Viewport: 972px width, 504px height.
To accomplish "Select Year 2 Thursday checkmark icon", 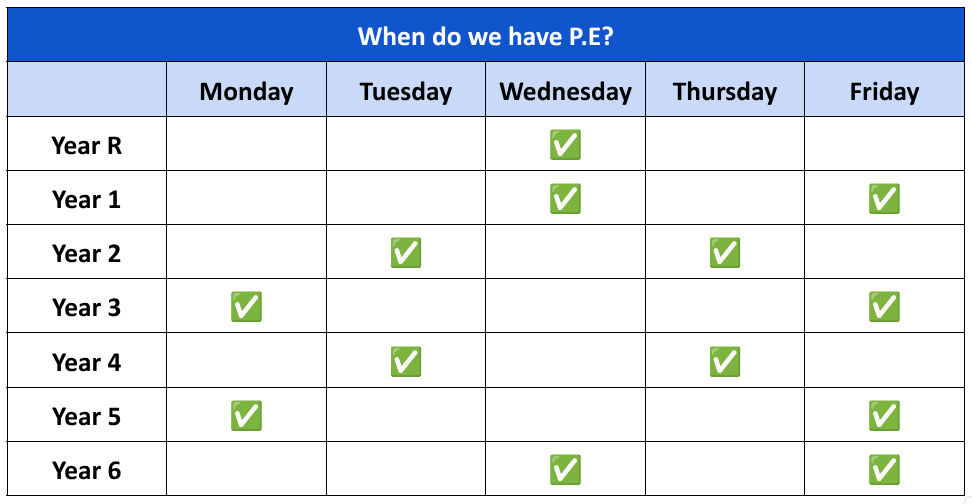I will [725, 253].
